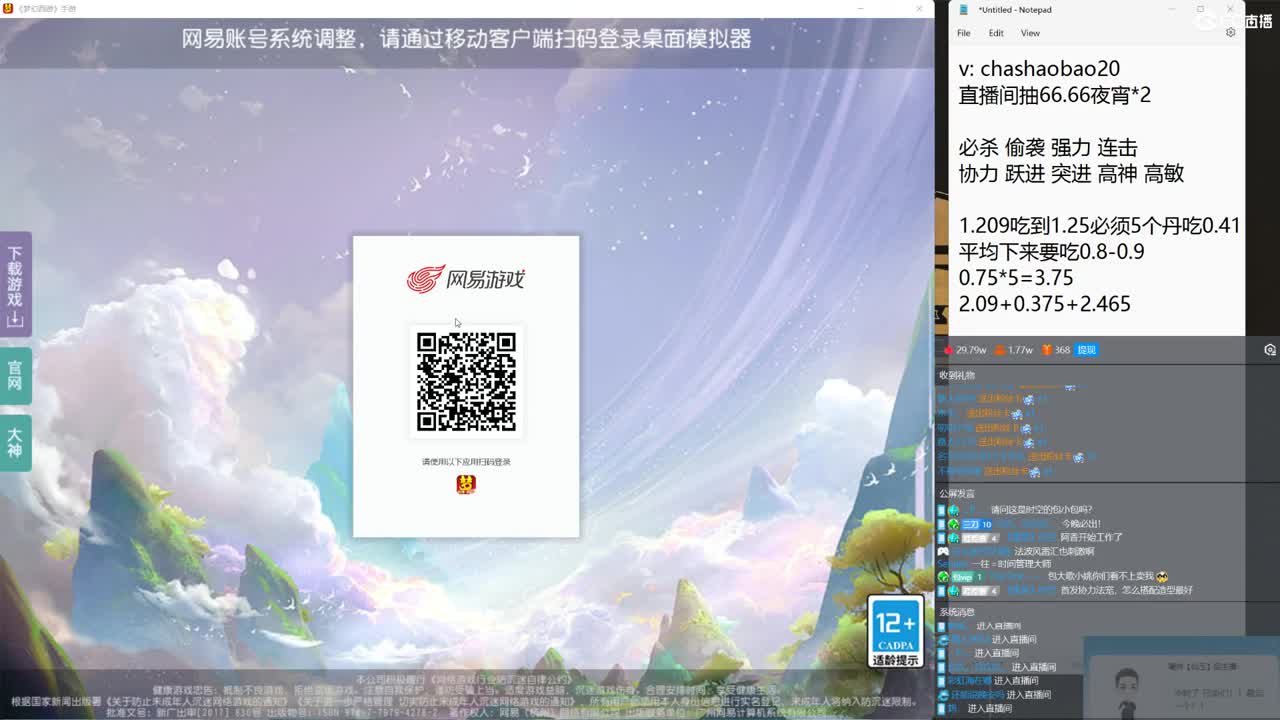Screen dimensions: 1280x720
Task: Click chat message '包大敢小姚你们看不上卖我'
Action: 1100,577
